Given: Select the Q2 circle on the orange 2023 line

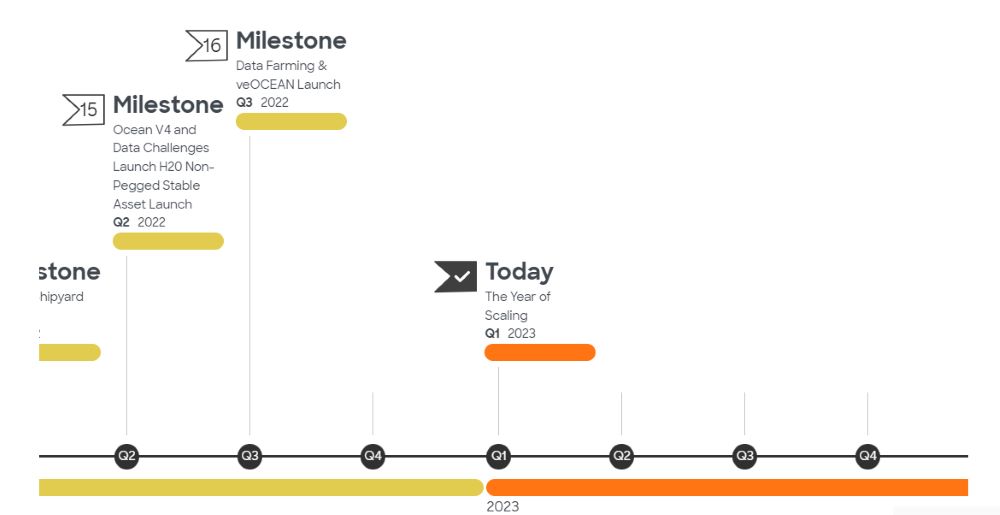Looking at the screenshot, I should point(622,456).
